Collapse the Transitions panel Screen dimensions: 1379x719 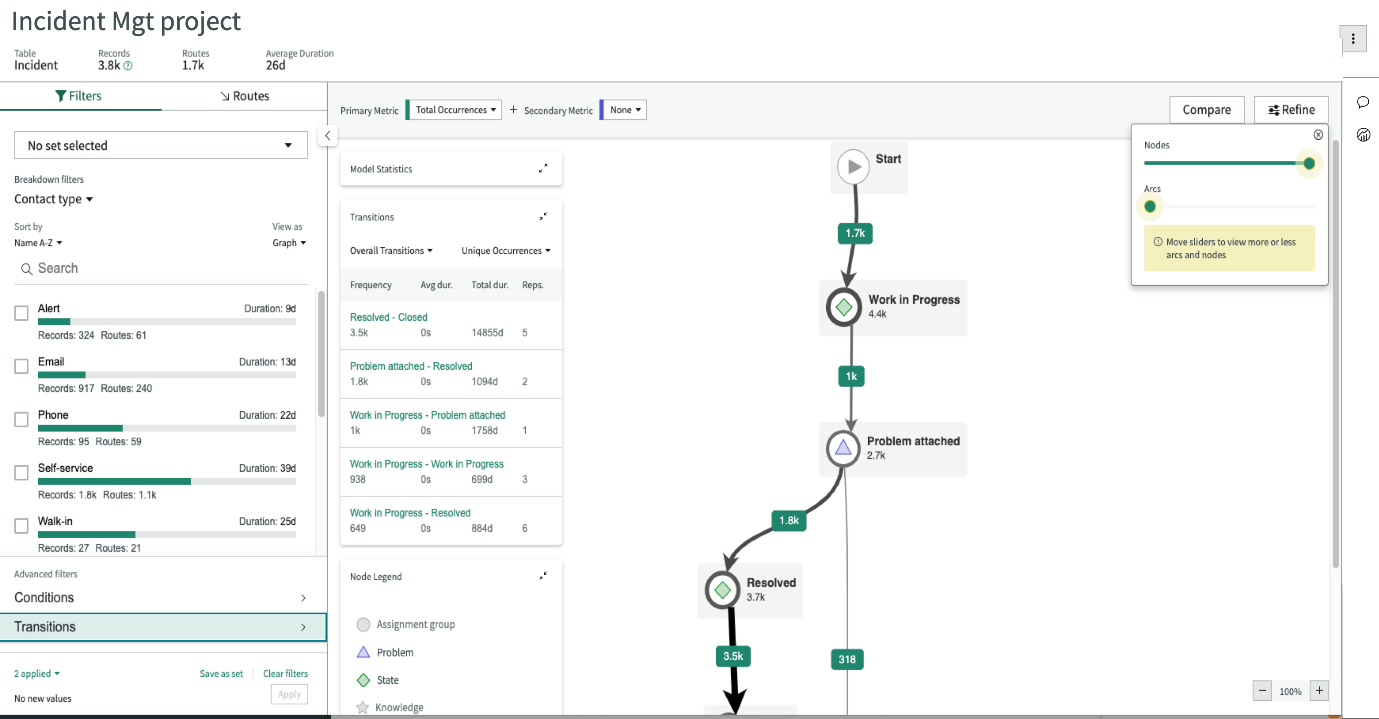click(x=543, y=215)
